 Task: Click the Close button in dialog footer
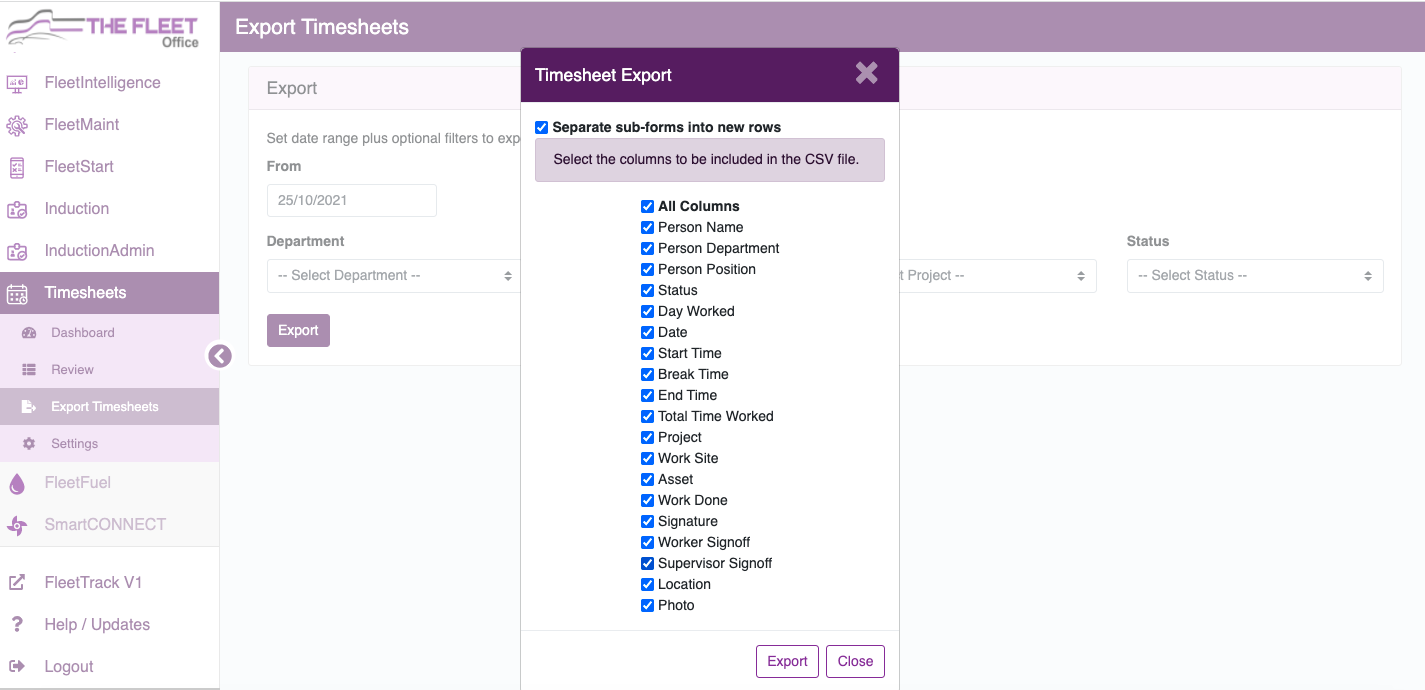855,661
